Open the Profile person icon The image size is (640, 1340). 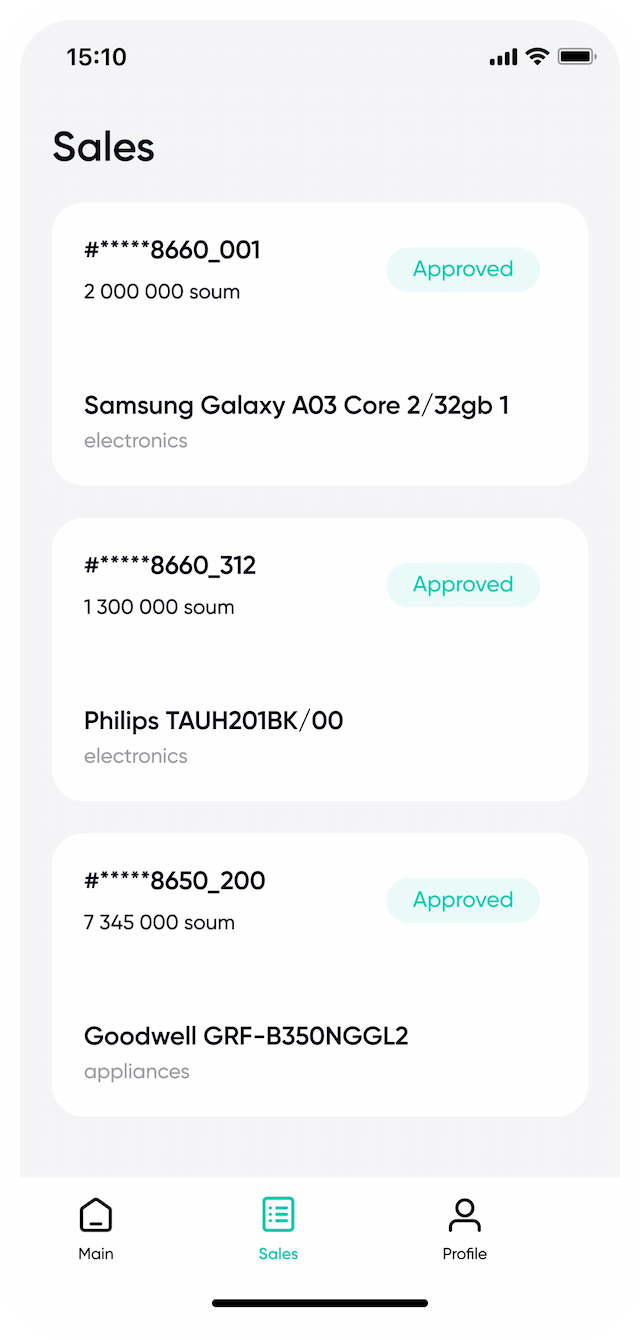[x=465, y=1215]
